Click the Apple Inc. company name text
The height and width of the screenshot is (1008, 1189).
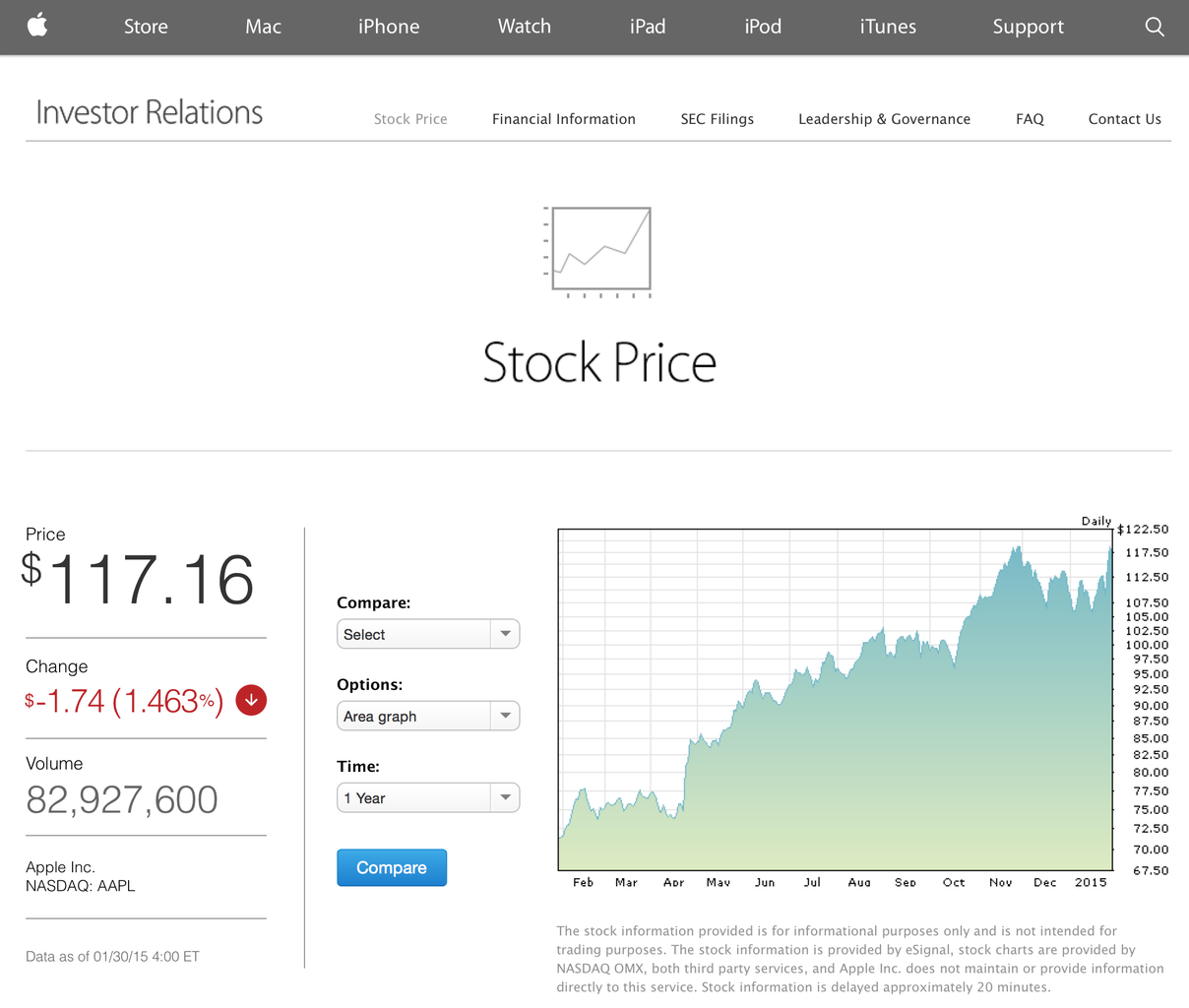click(x=60, y=867)
